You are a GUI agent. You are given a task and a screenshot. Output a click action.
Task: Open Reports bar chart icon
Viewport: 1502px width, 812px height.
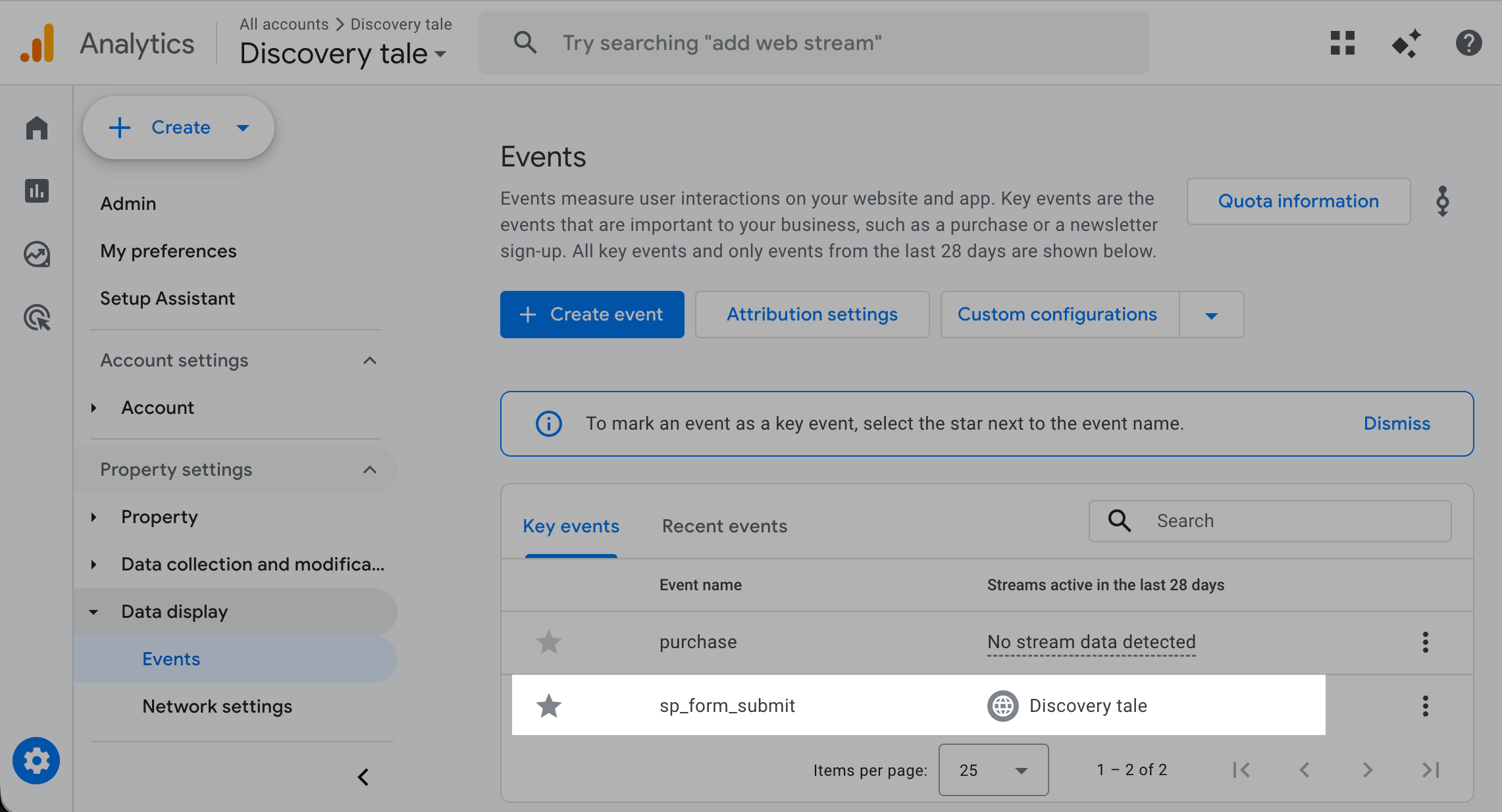point(37,191)
